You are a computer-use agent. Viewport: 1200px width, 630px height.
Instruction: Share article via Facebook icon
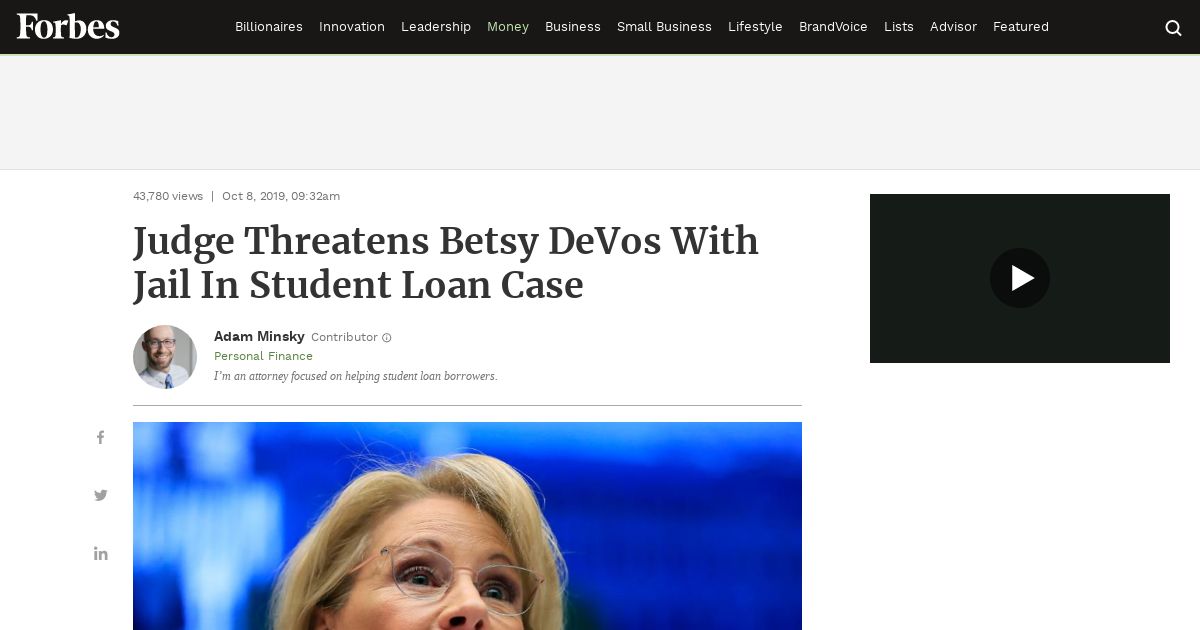point(101,438)
